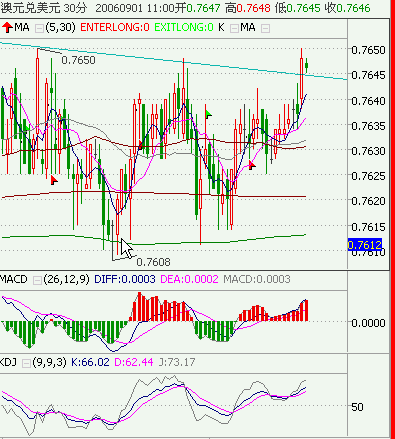Click the highlighted 0.7612 price tag on axis
The image size is (395, 439).
tap(365, 245)
